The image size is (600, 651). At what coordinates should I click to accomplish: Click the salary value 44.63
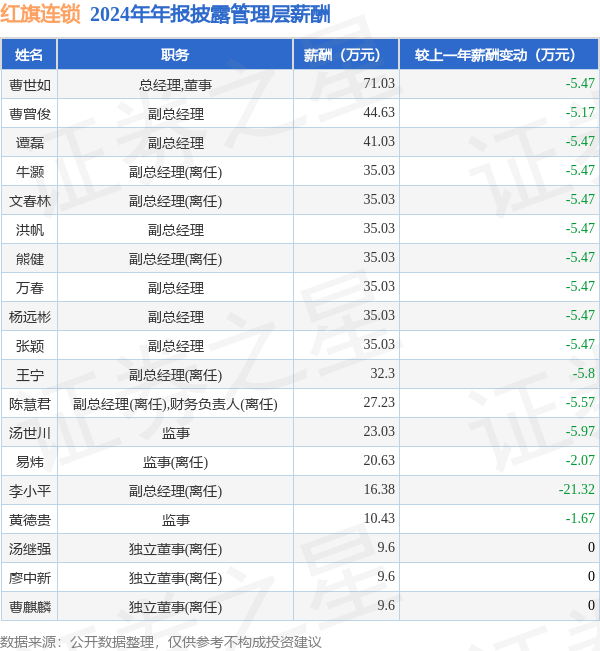point(379,113)
